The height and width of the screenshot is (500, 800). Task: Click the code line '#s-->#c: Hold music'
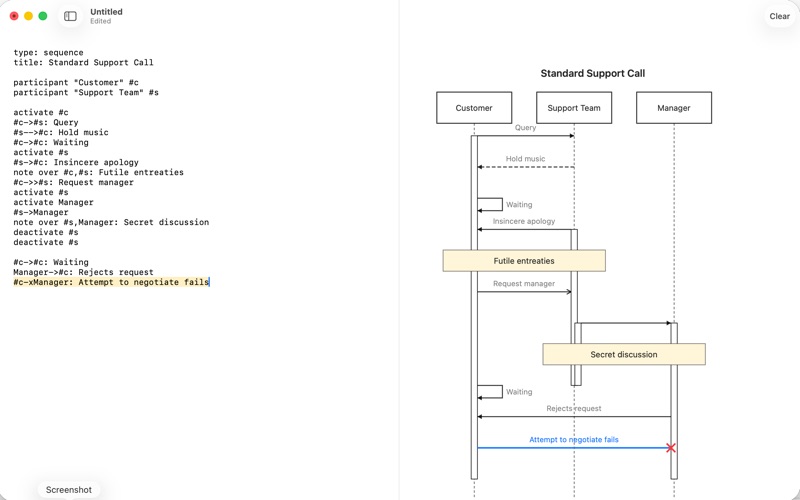(x=61, y=132)
